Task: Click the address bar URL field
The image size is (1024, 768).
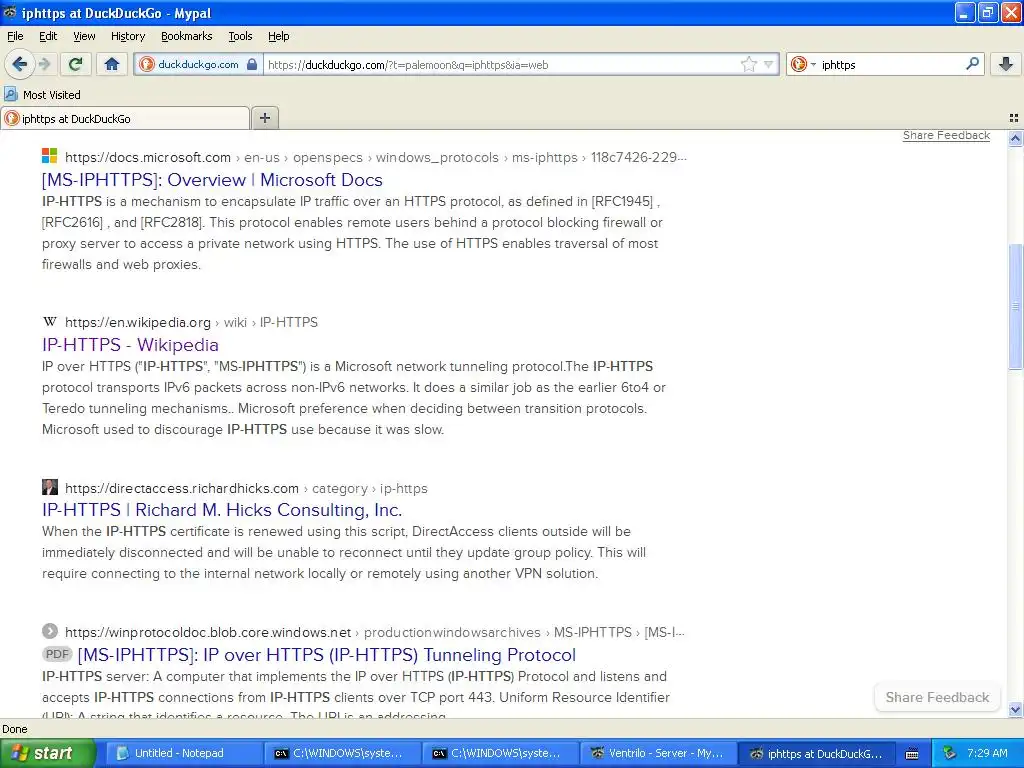Action: (501, 64)
